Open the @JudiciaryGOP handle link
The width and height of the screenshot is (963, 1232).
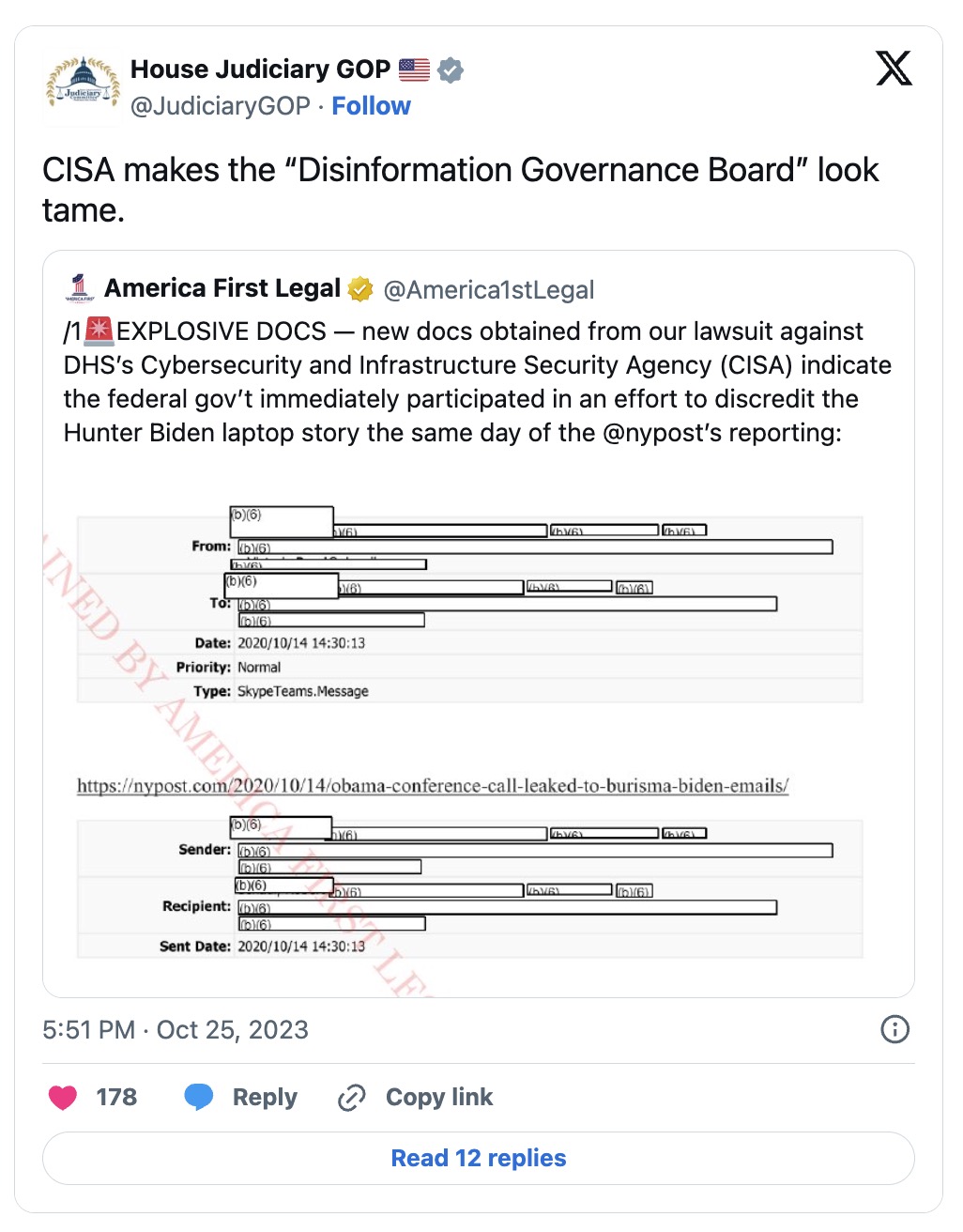tap(221, 106)
